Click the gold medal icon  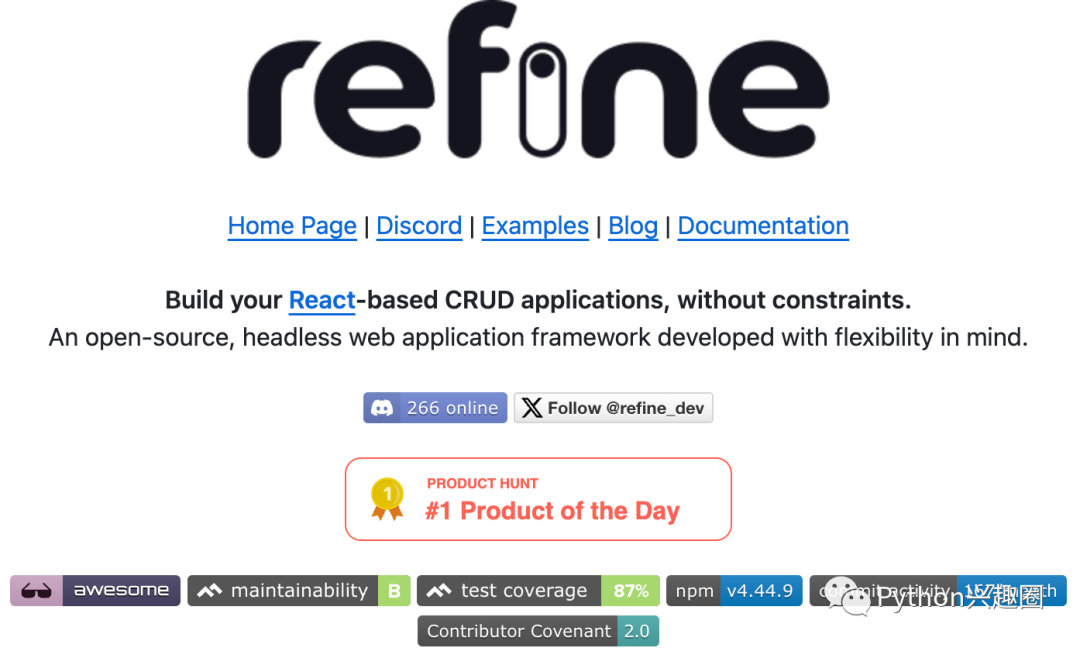[387, 499]
